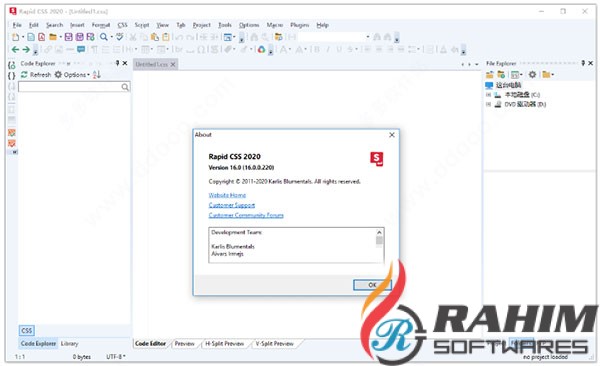
Task: Click the magnifier Search toolbar icon
Action: tap(104, 37)
